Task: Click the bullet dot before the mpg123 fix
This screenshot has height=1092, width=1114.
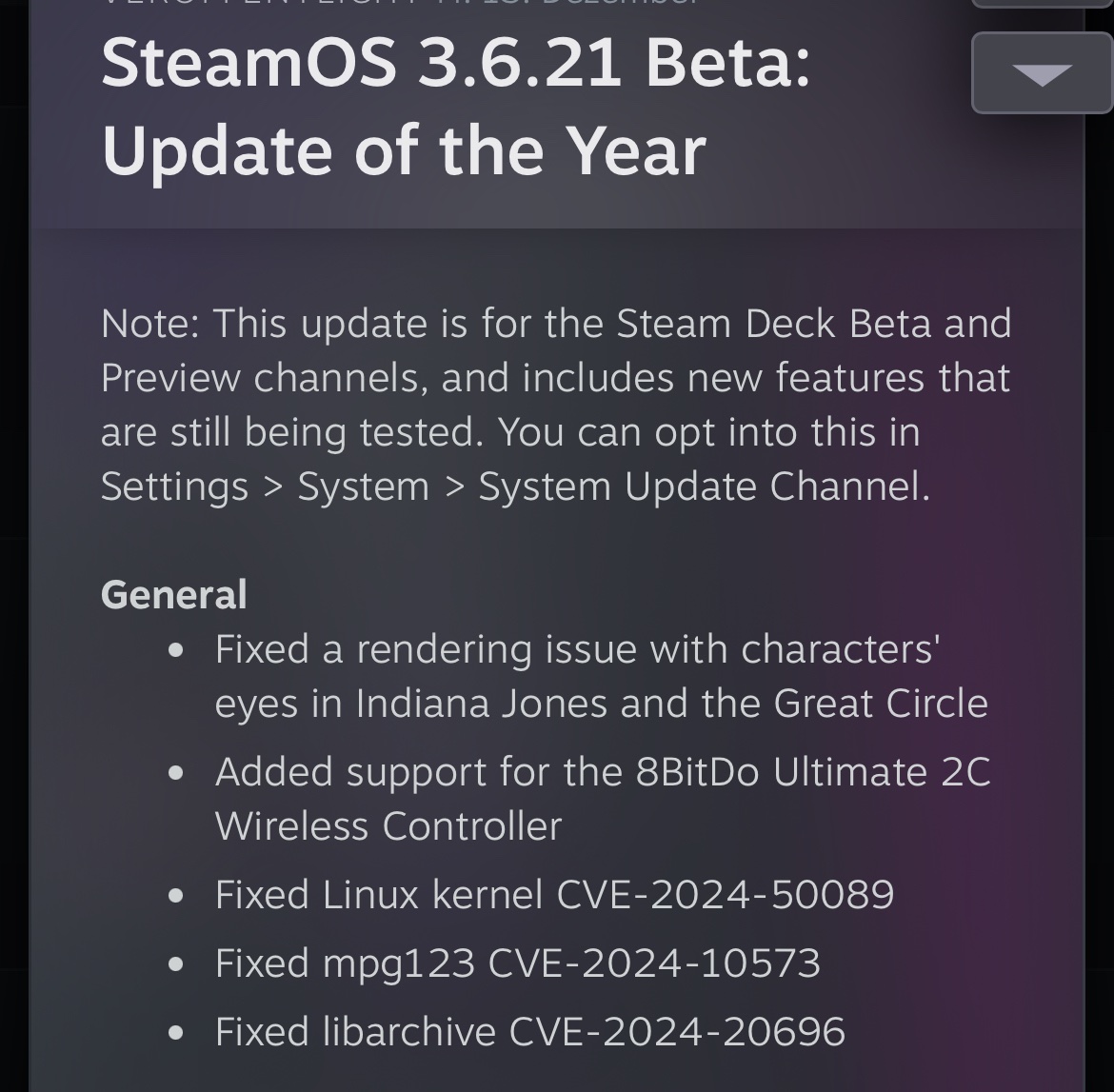Action: point(175,964)
